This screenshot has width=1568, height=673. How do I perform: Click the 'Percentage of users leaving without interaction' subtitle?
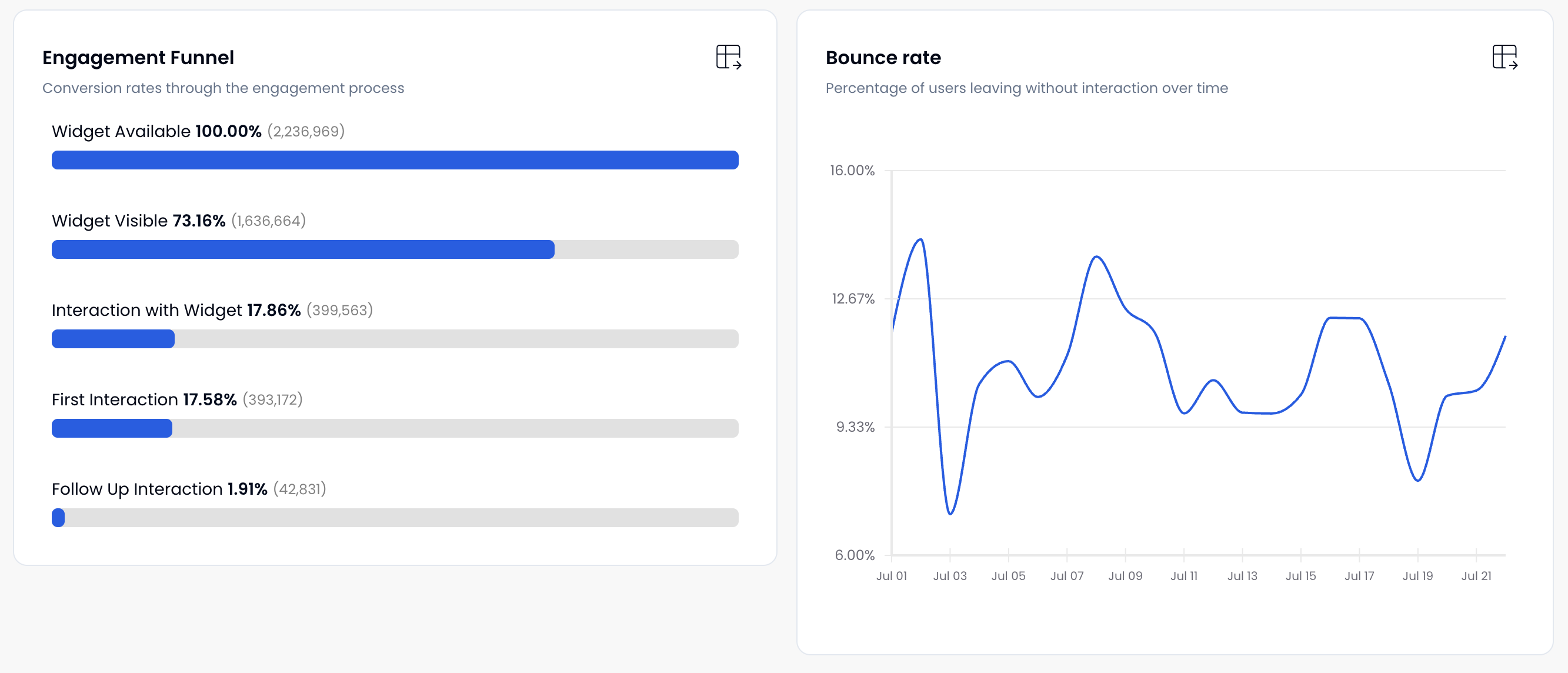[x=1027, y=88]
